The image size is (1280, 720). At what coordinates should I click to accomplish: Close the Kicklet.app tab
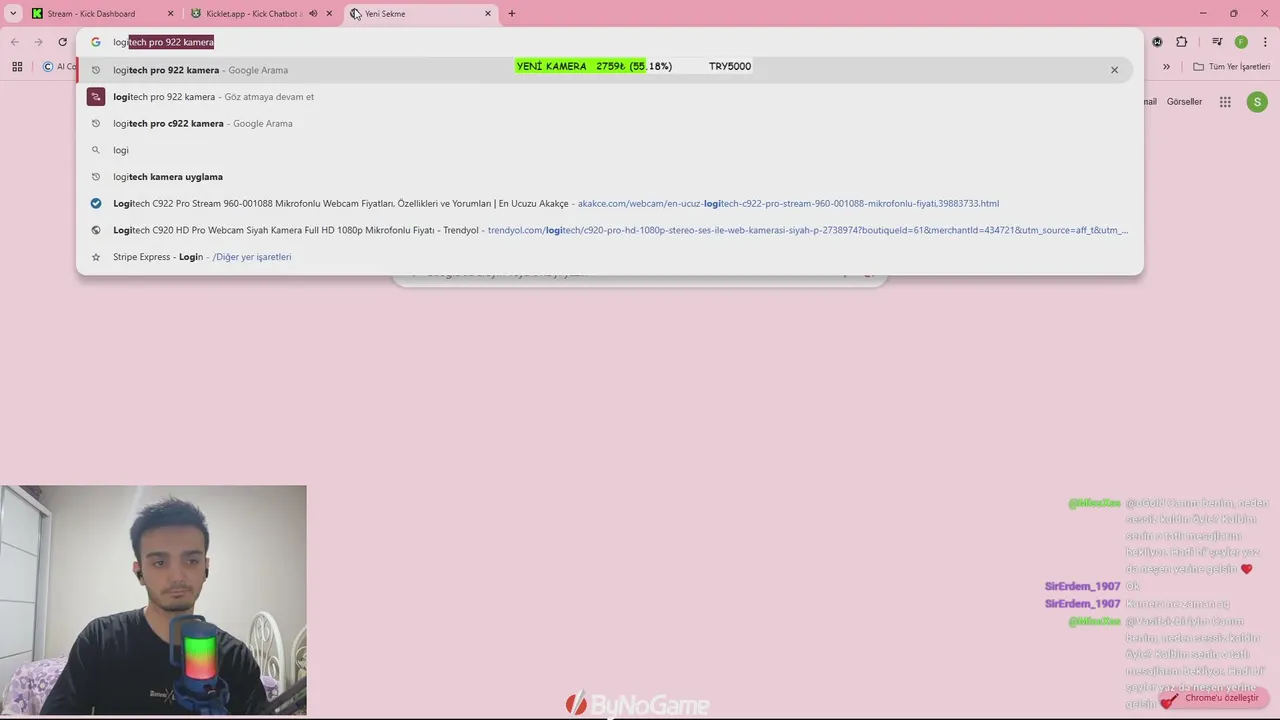[329, 14]
